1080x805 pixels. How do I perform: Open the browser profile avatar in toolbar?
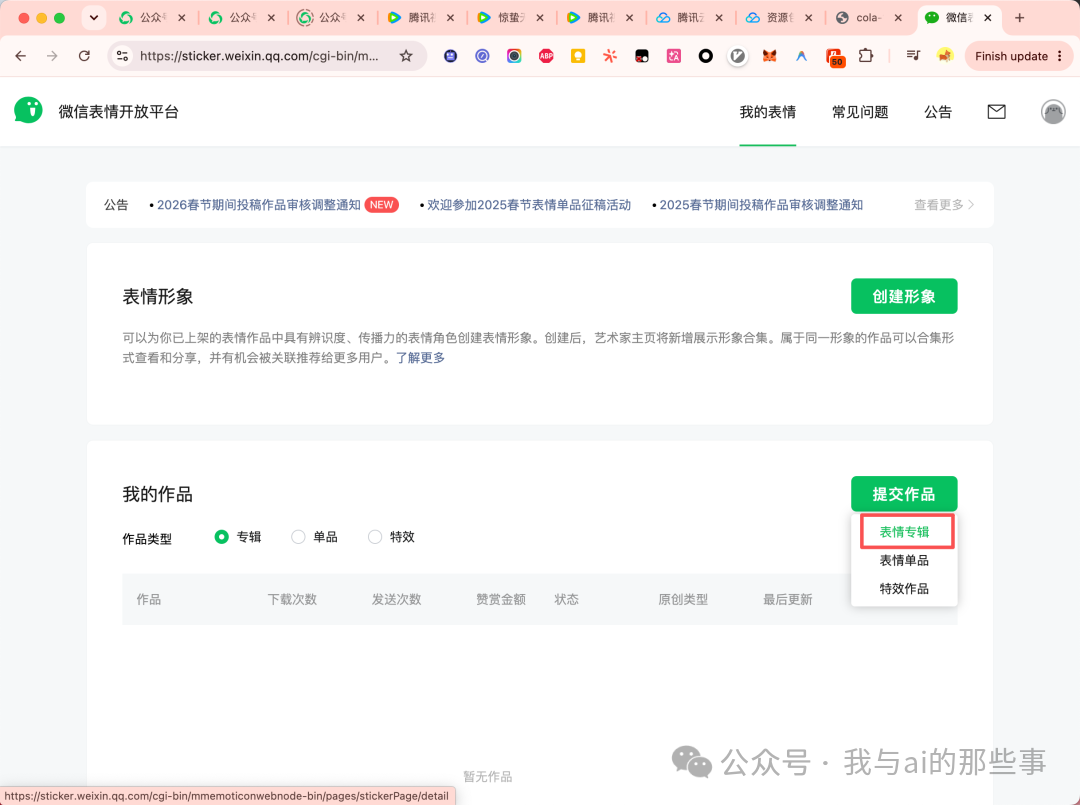[x=944, y=56]
